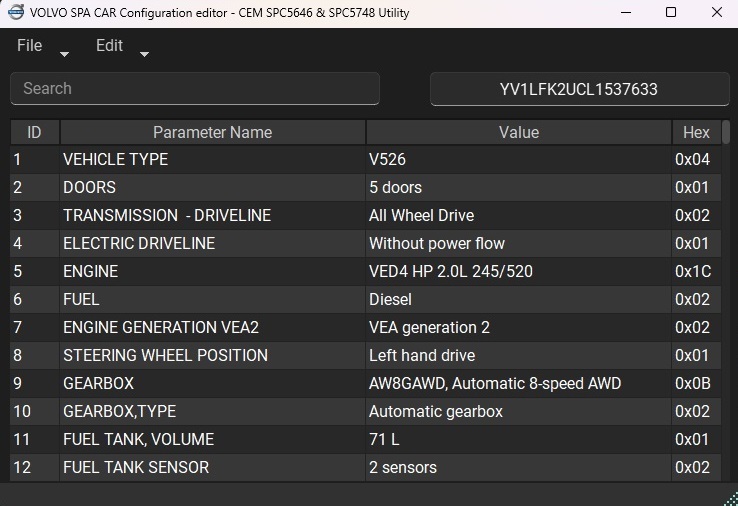Select the GEARBOX,TYPE parameter
The height and width of the screenshot is (506, 738).
120,411
